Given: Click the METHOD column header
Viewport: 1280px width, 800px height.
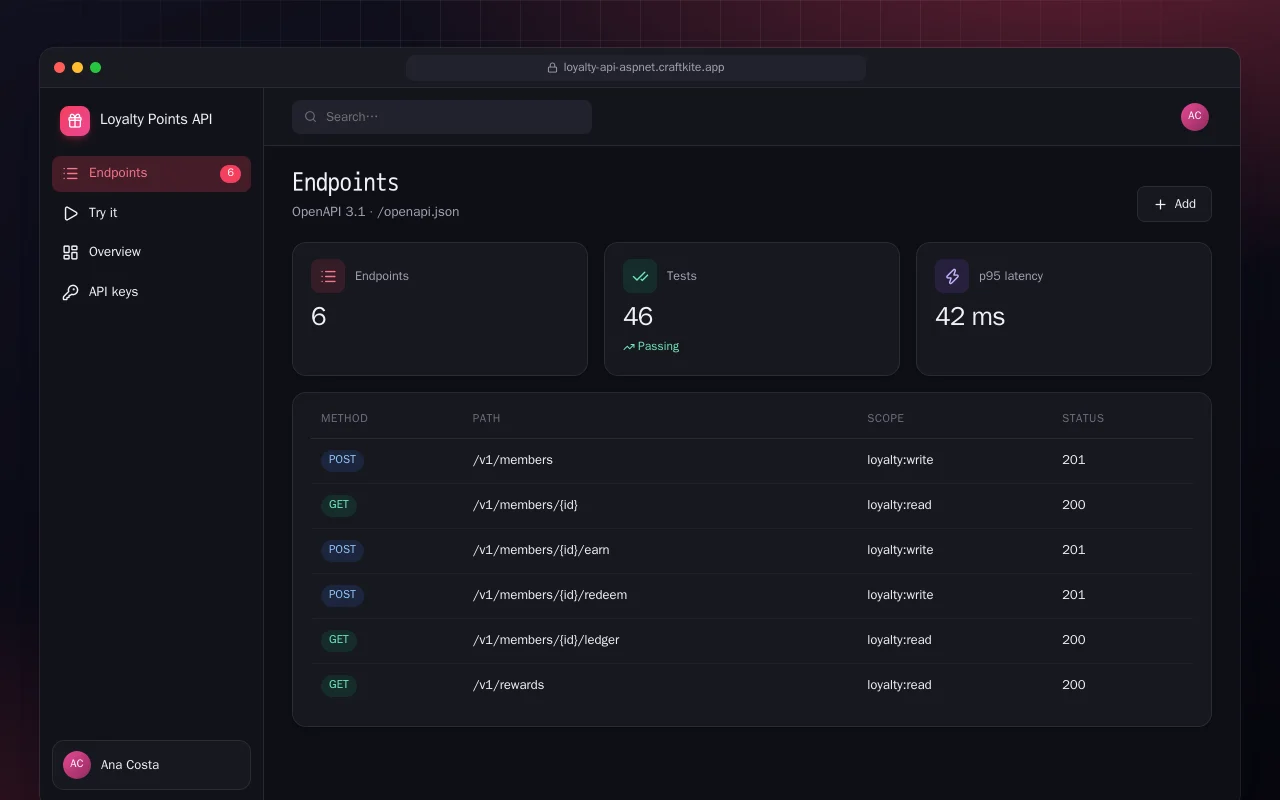Looking at the screenshot, I should (x=344, y=418).
